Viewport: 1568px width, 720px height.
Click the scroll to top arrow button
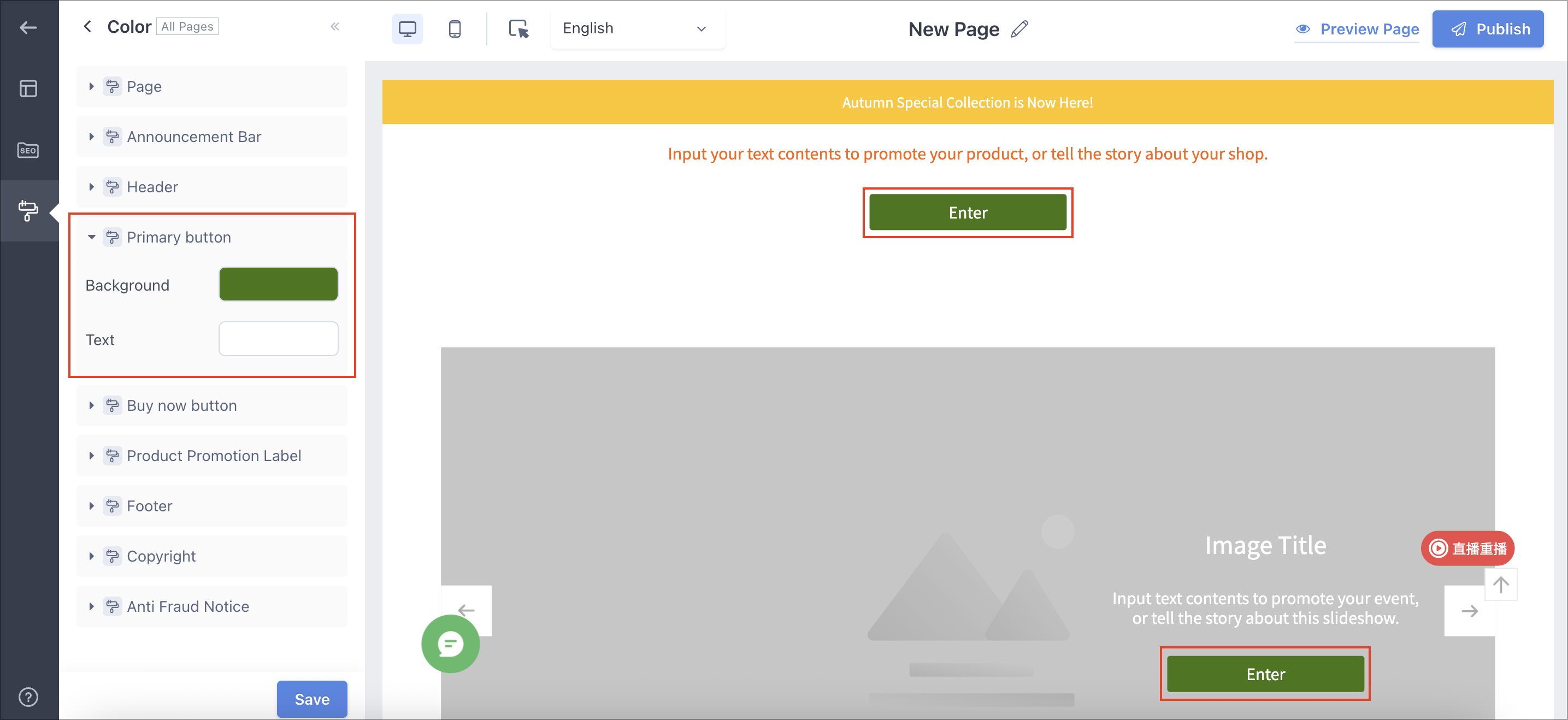click(1500, 585)
